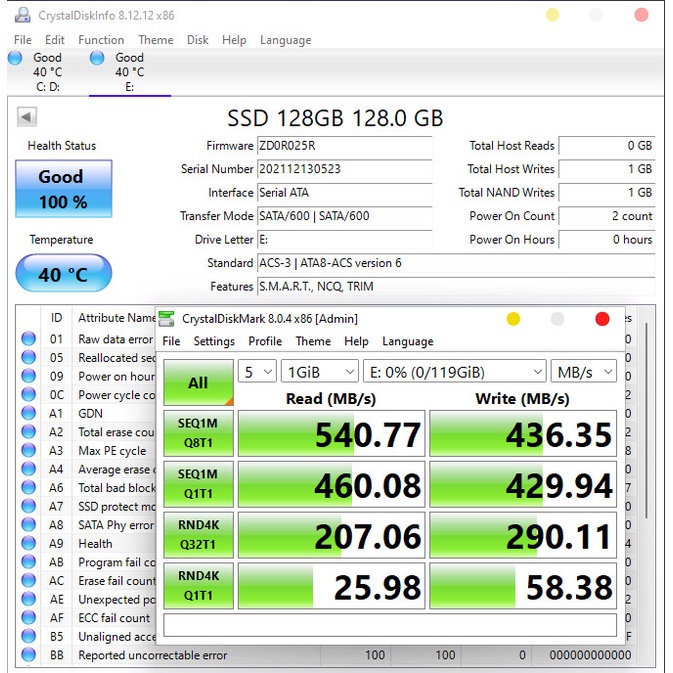Click status icon of Total erase count row A2
This screenshot has height=673, width=673.
(29, 431)
